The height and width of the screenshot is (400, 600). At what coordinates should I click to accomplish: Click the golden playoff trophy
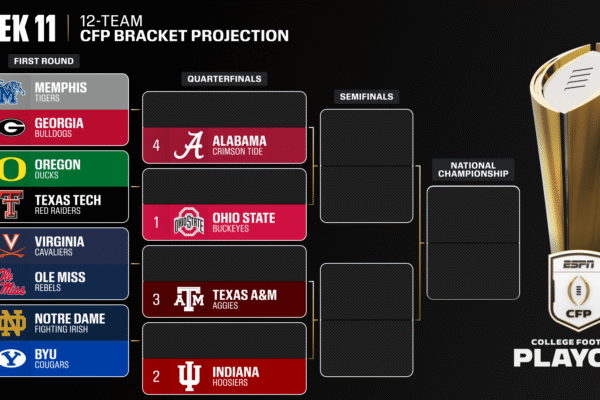coord(570,150)
